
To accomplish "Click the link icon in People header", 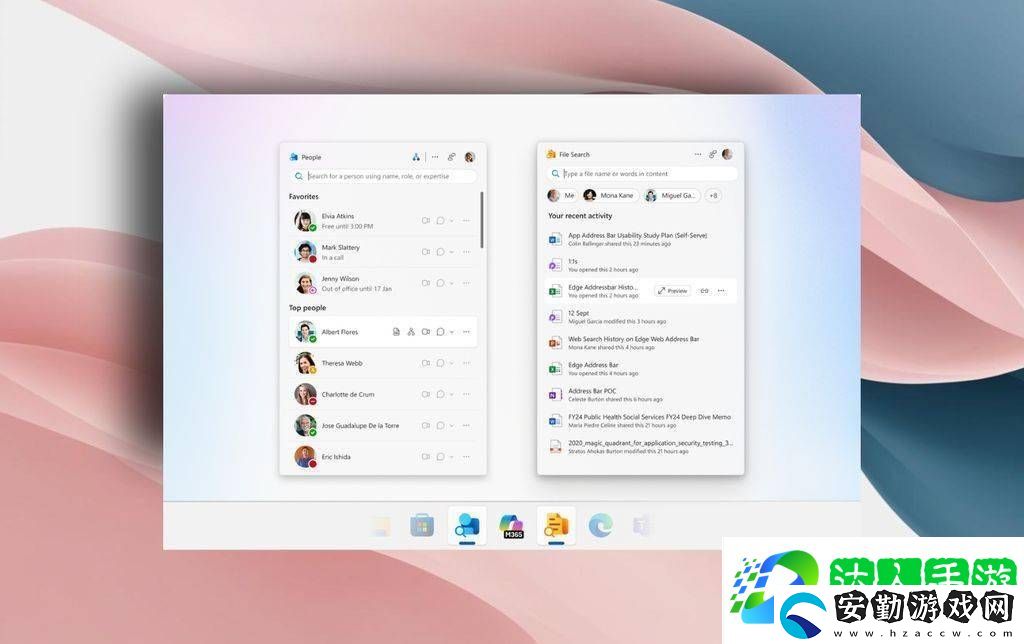I will (451, 157).
